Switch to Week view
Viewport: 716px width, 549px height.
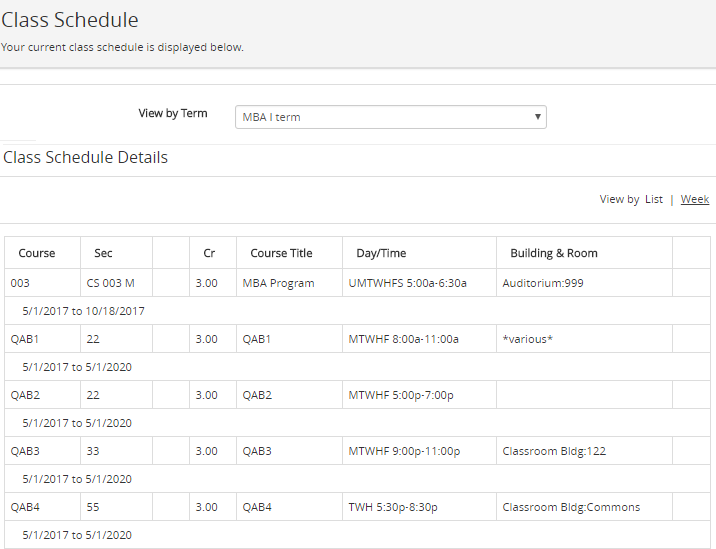click(x=694, y=199)
